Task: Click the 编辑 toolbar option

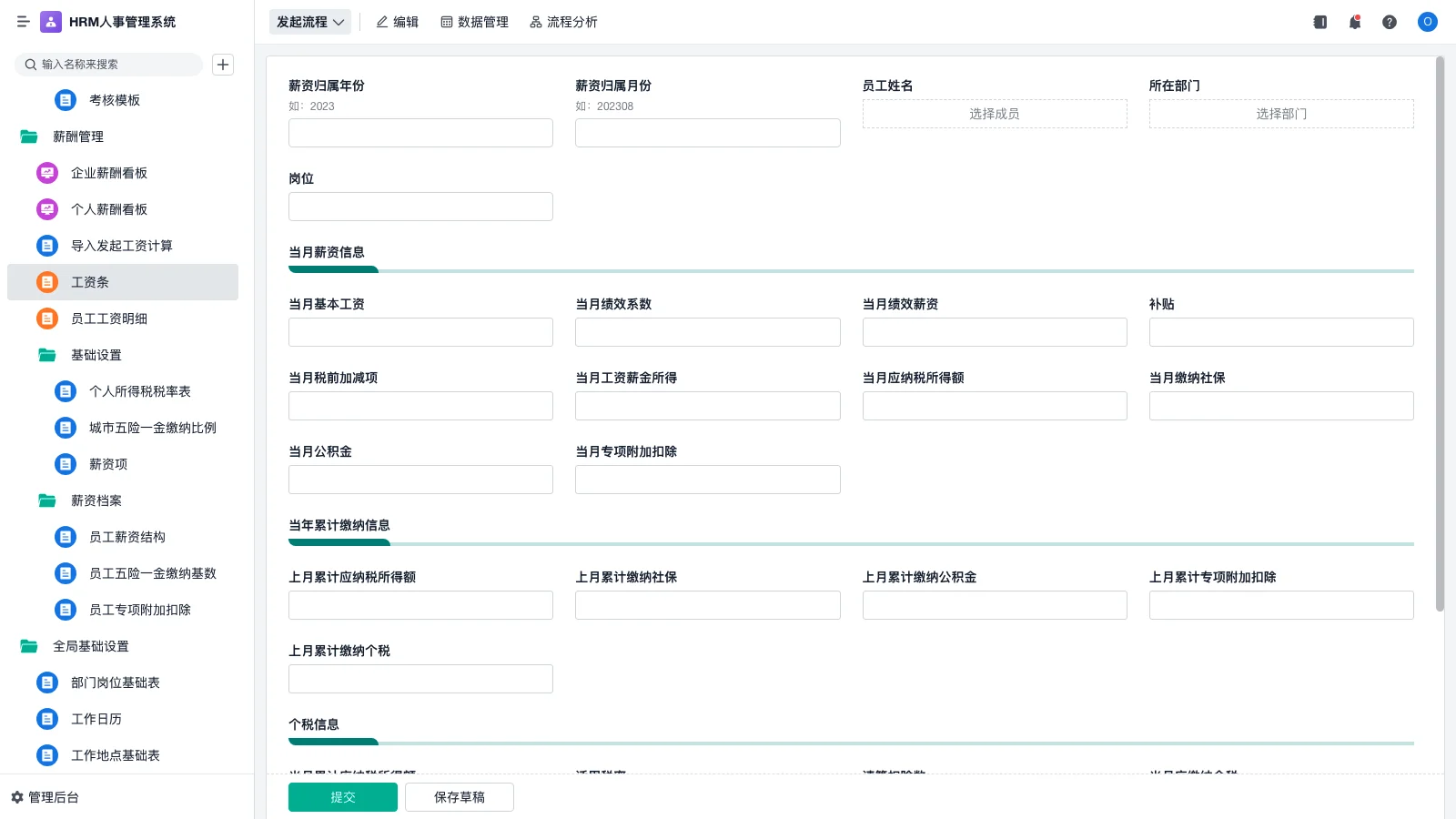Action: pos(397,22)
